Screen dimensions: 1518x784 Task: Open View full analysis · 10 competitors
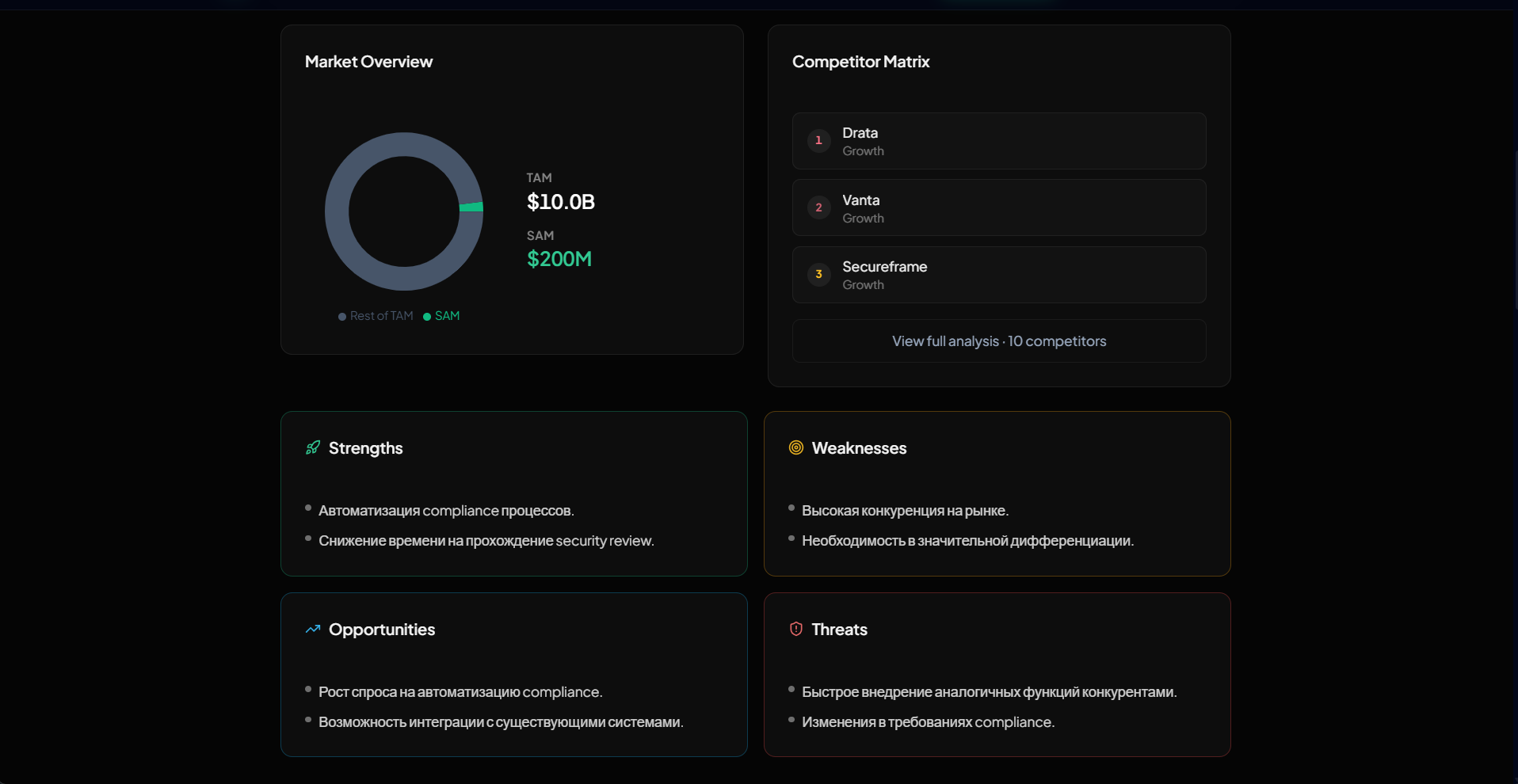click(999, 341)
